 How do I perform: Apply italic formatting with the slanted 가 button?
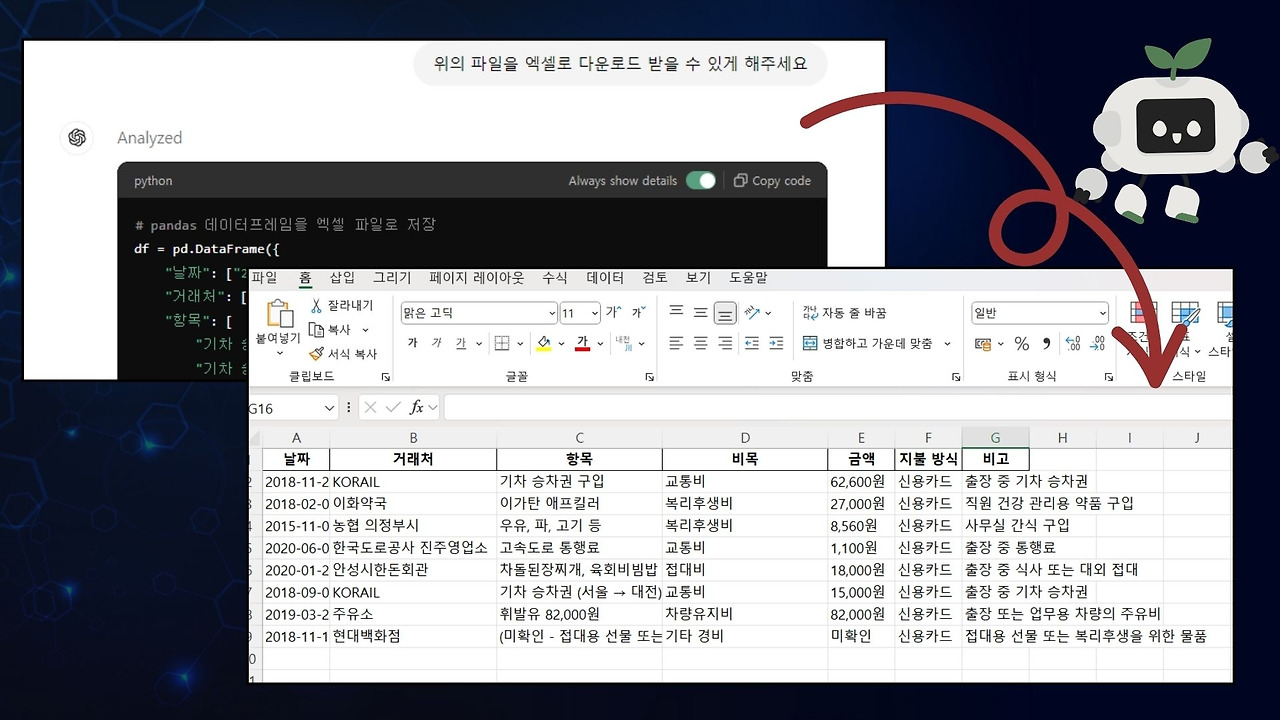(x=436, y=343)
